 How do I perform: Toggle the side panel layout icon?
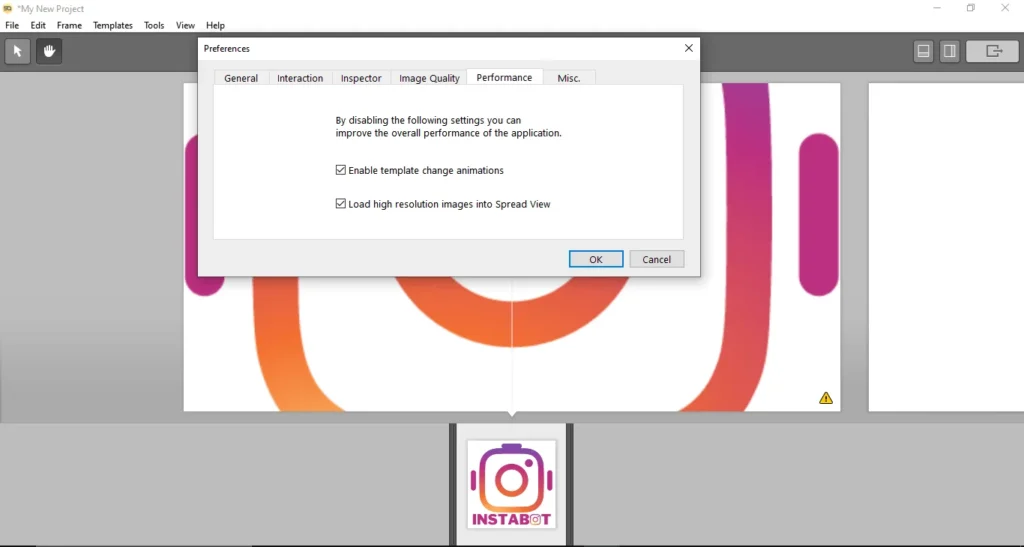(950, 51)
